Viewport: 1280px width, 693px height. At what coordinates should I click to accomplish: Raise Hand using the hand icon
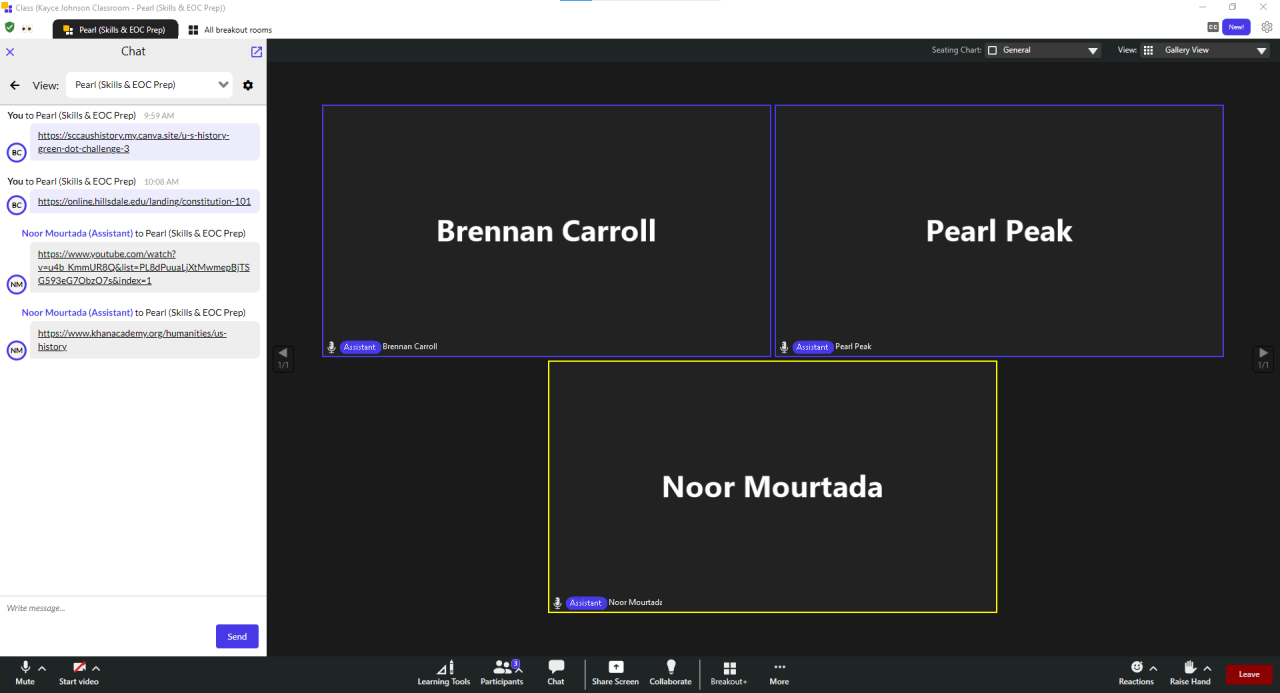pos(1190,672)
